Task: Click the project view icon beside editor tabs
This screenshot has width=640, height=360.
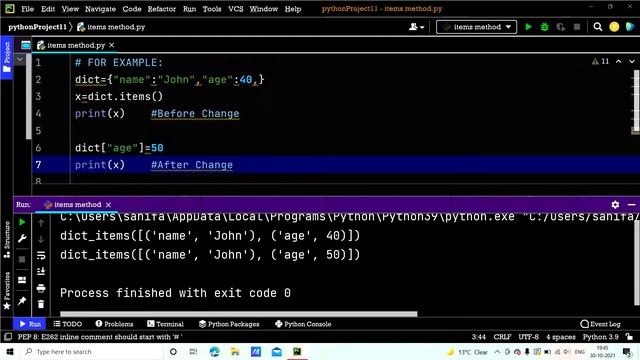Action: click(x=25, y=45)
